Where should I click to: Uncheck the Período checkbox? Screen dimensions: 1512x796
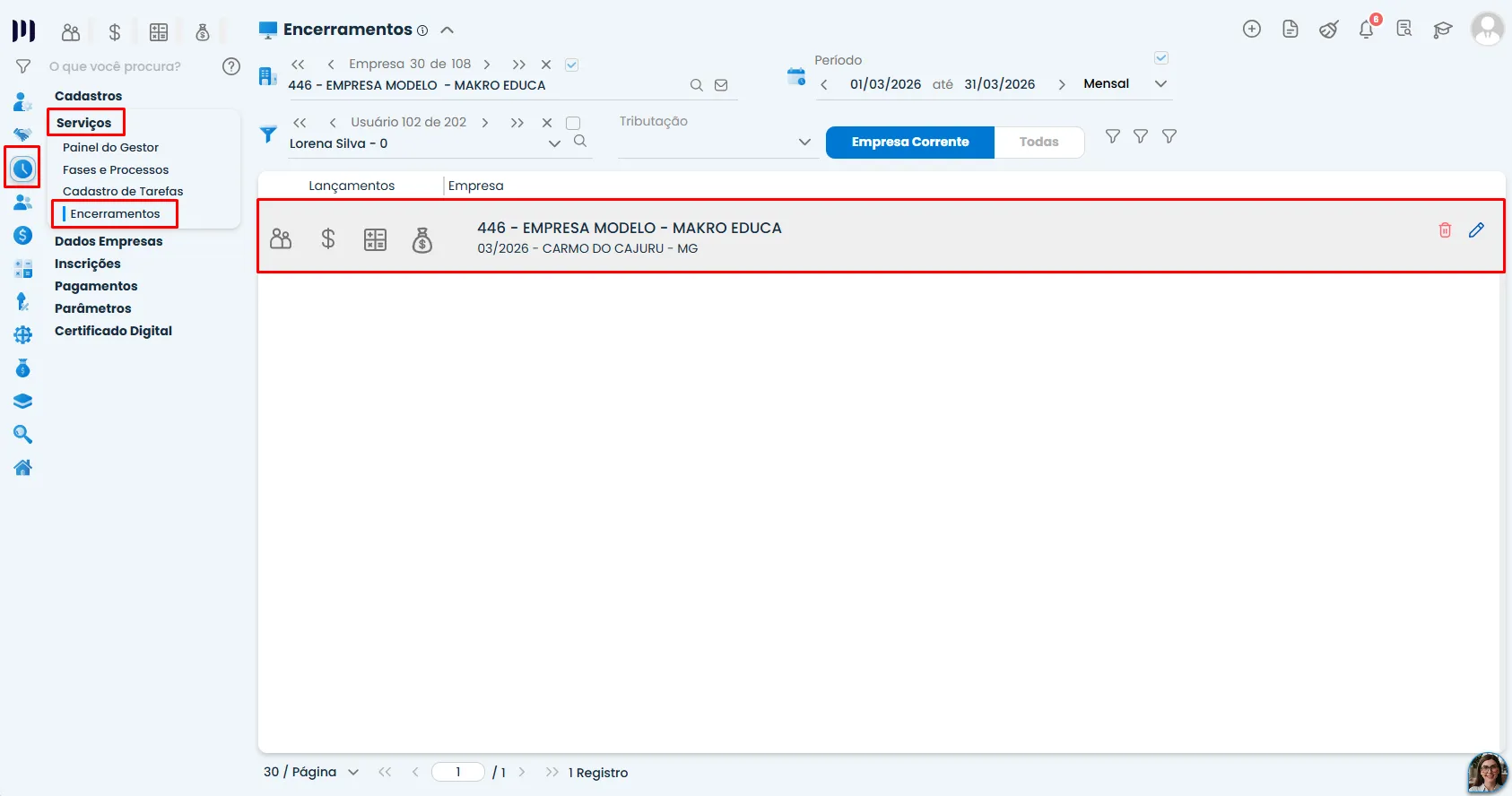pos(1161,58)
